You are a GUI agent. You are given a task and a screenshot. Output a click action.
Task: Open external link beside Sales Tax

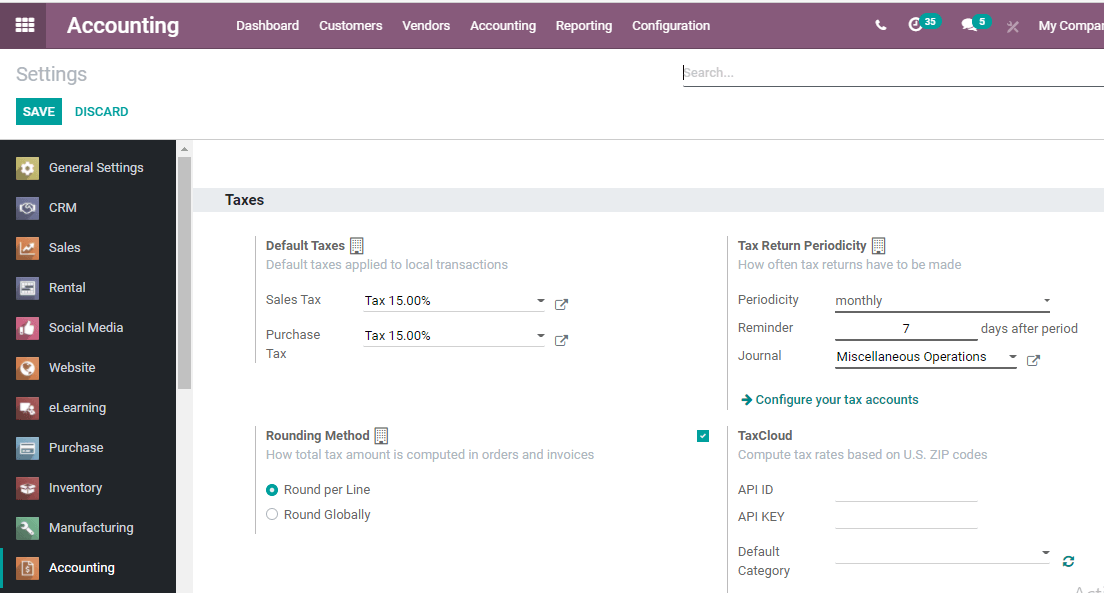tap(561, 305)
